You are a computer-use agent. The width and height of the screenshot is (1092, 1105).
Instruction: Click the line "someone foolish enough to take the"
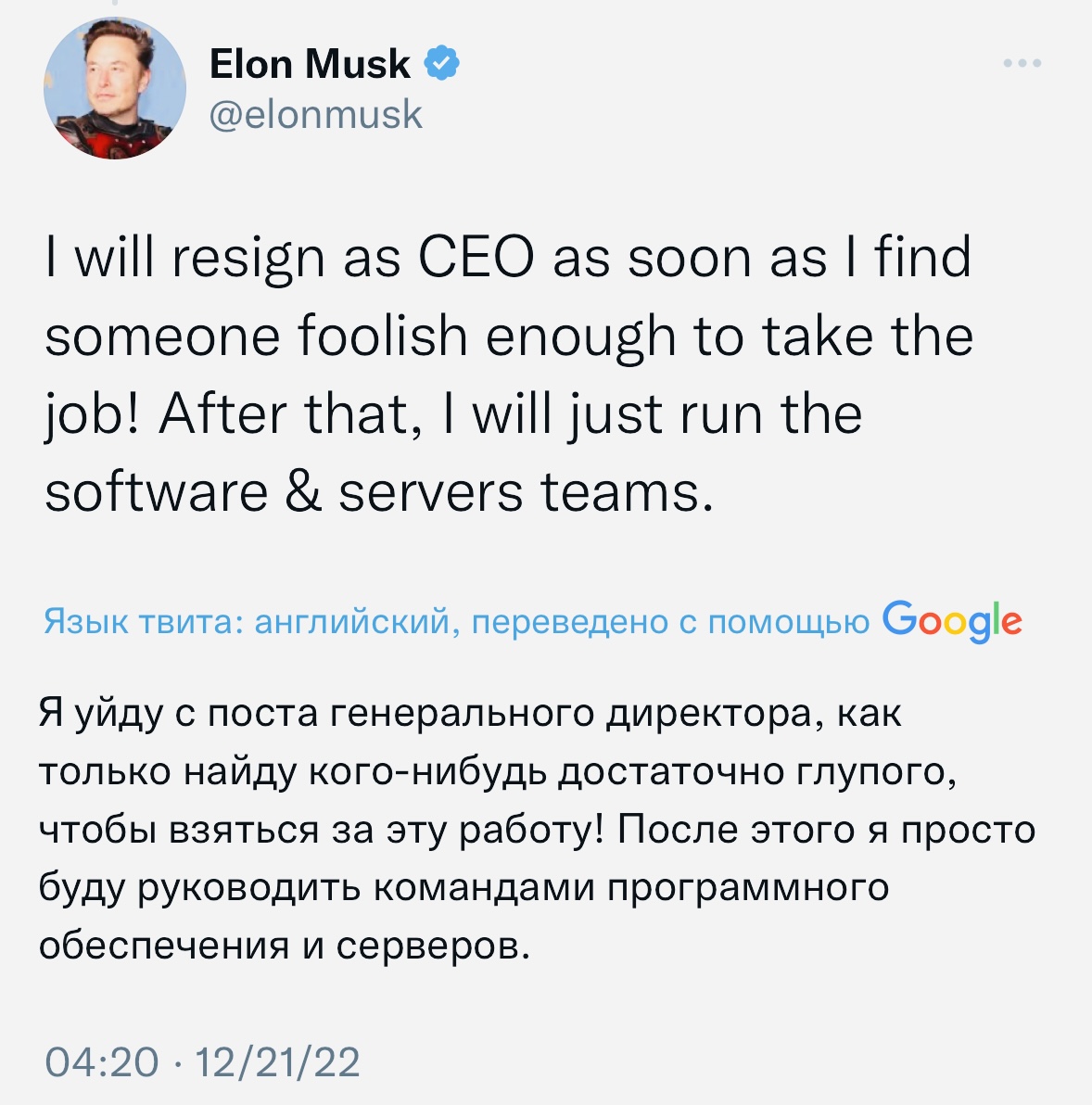click(509, 337)
